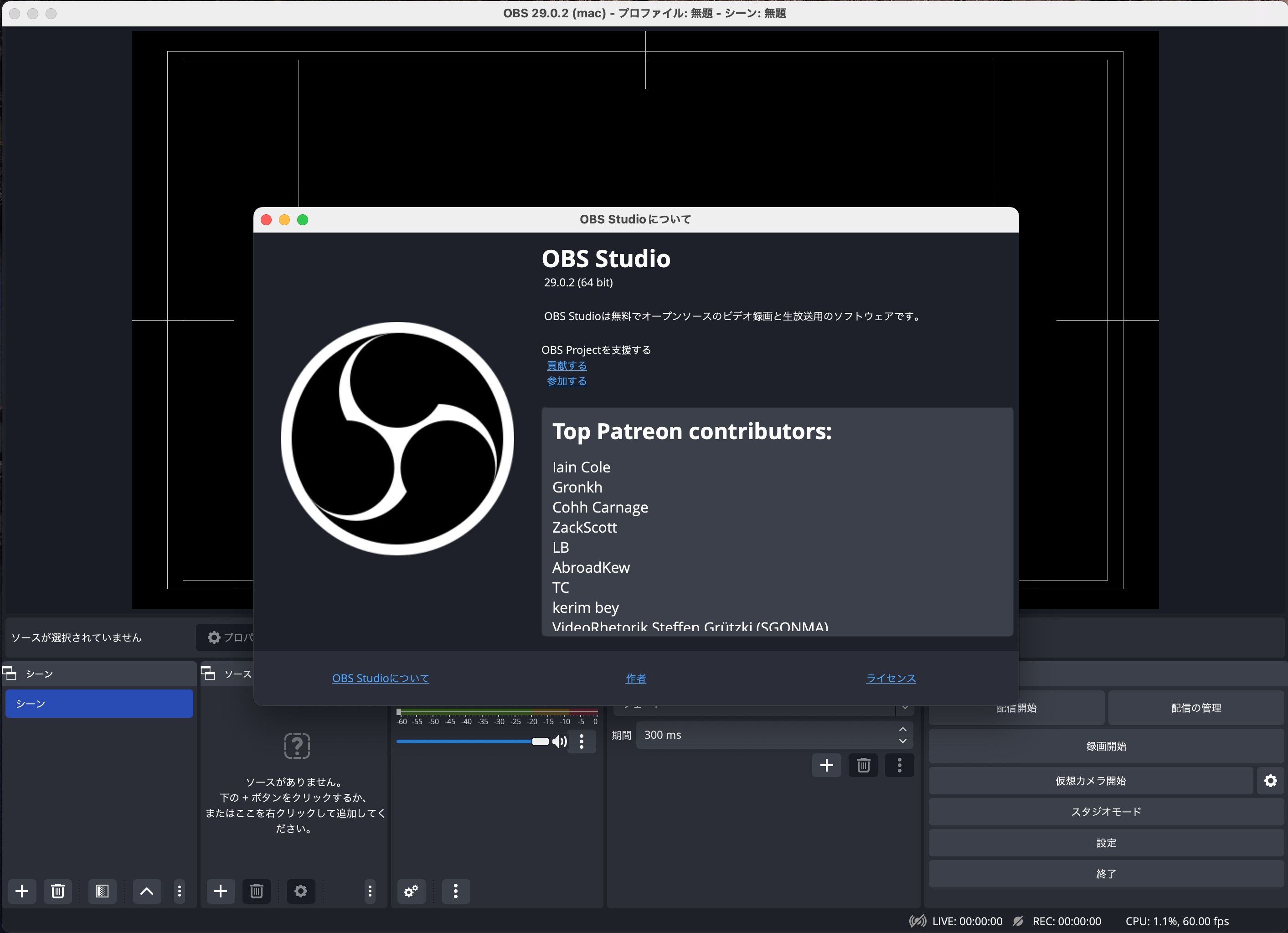Click CPU: 1.1%, 60.00 fps status text
The height and width of the screenshot is (933, 1288).
tap(1177, 921)
